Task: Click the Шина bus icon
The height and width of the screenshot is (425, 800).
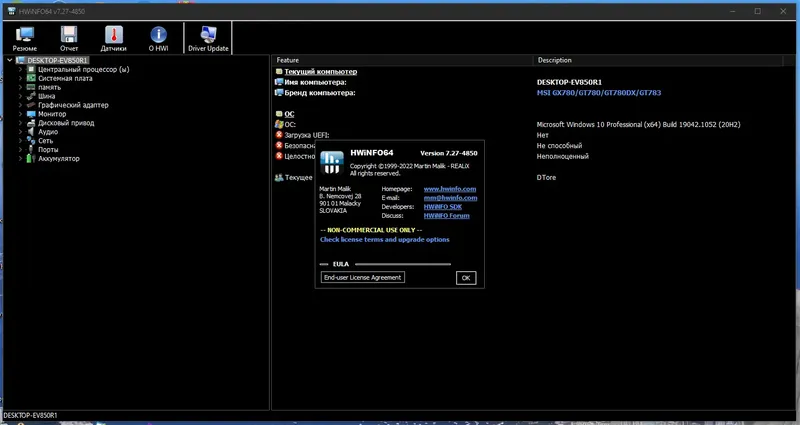Action: [31, 96]
